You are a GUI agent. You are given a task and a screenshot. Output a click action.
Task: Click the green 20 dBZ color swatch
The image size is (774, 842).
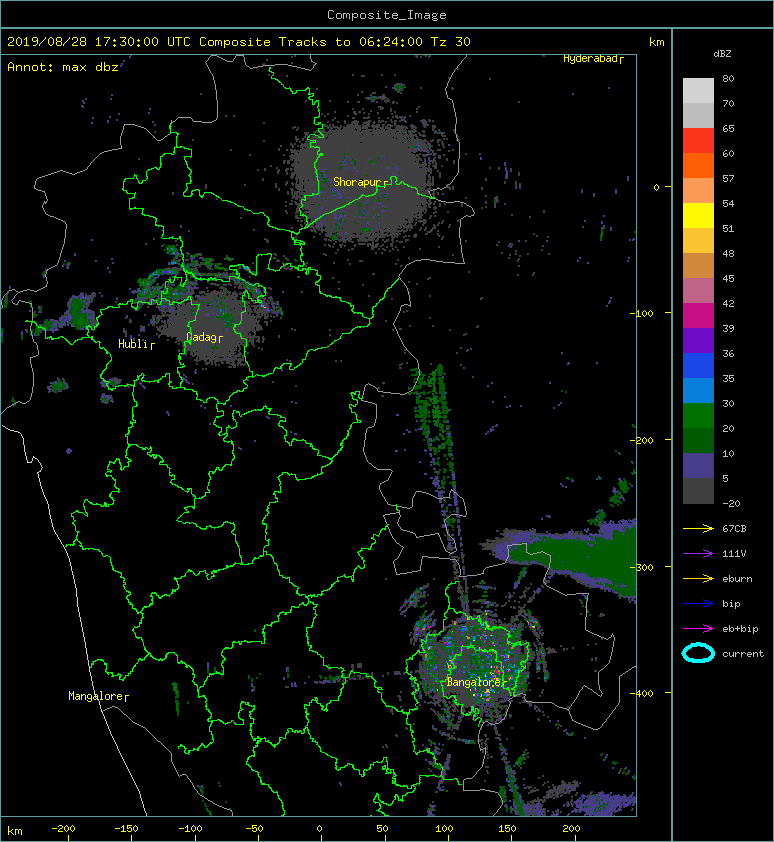tap(698, 416)
